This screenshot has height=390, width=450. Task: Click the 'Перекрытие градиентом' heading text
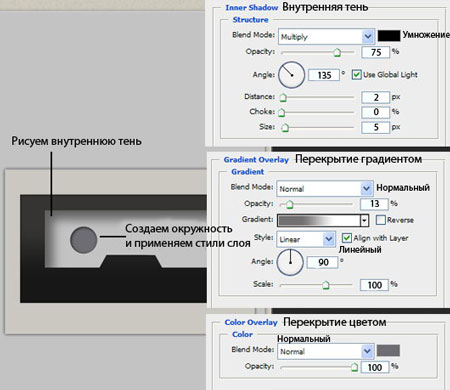pyautogui.click(x=358, y=159)
